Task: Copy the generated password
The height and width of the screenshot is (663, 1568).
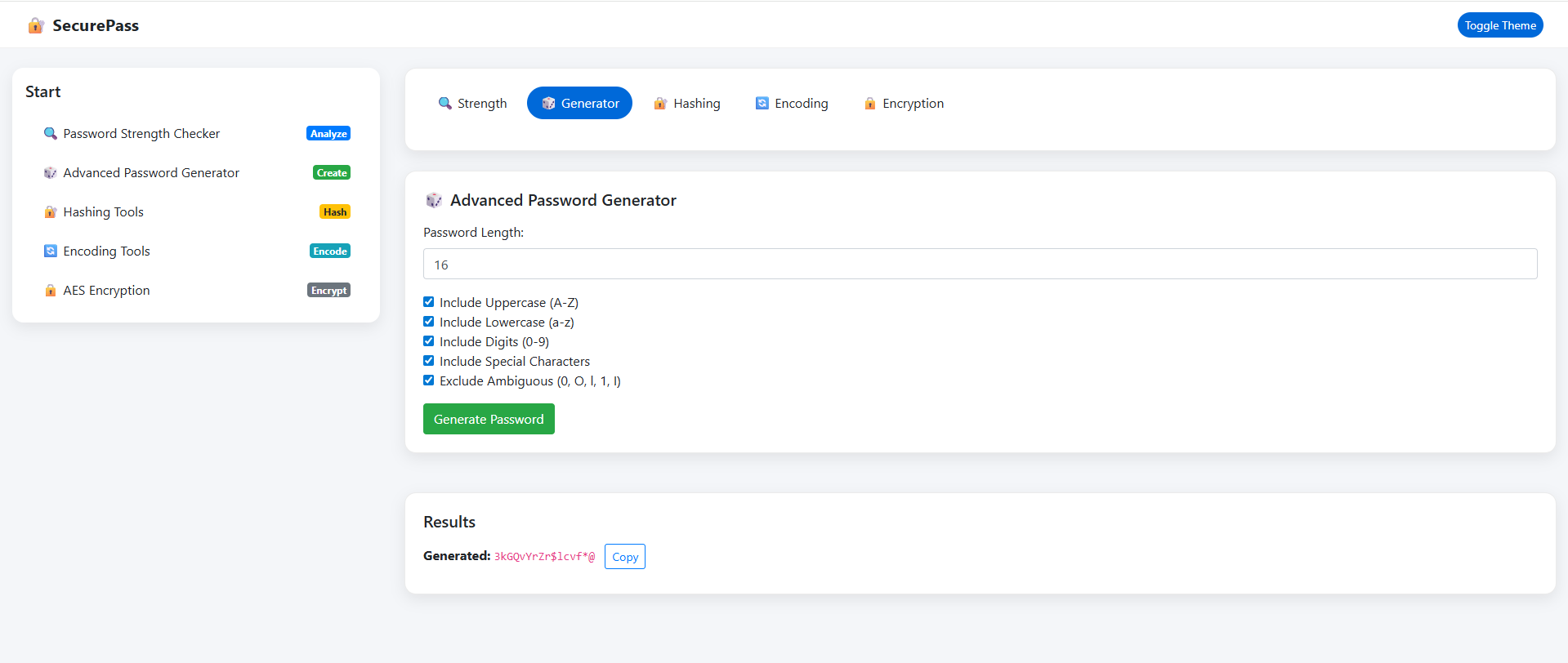Action: click(625, 557)
